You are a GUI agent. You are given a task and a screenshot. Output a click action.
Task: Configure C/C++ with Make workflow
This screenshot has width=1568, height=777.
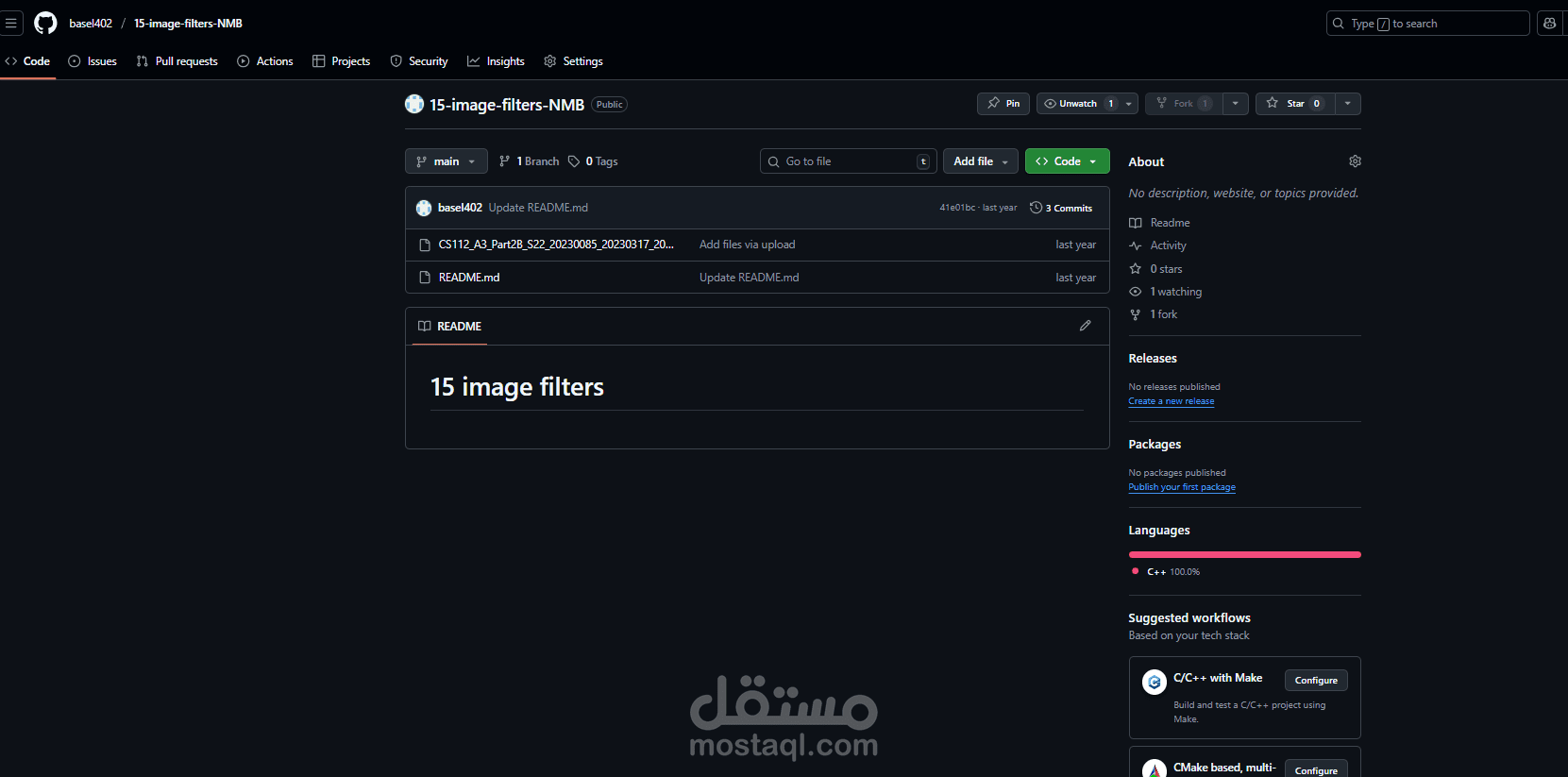point(1316,681)
